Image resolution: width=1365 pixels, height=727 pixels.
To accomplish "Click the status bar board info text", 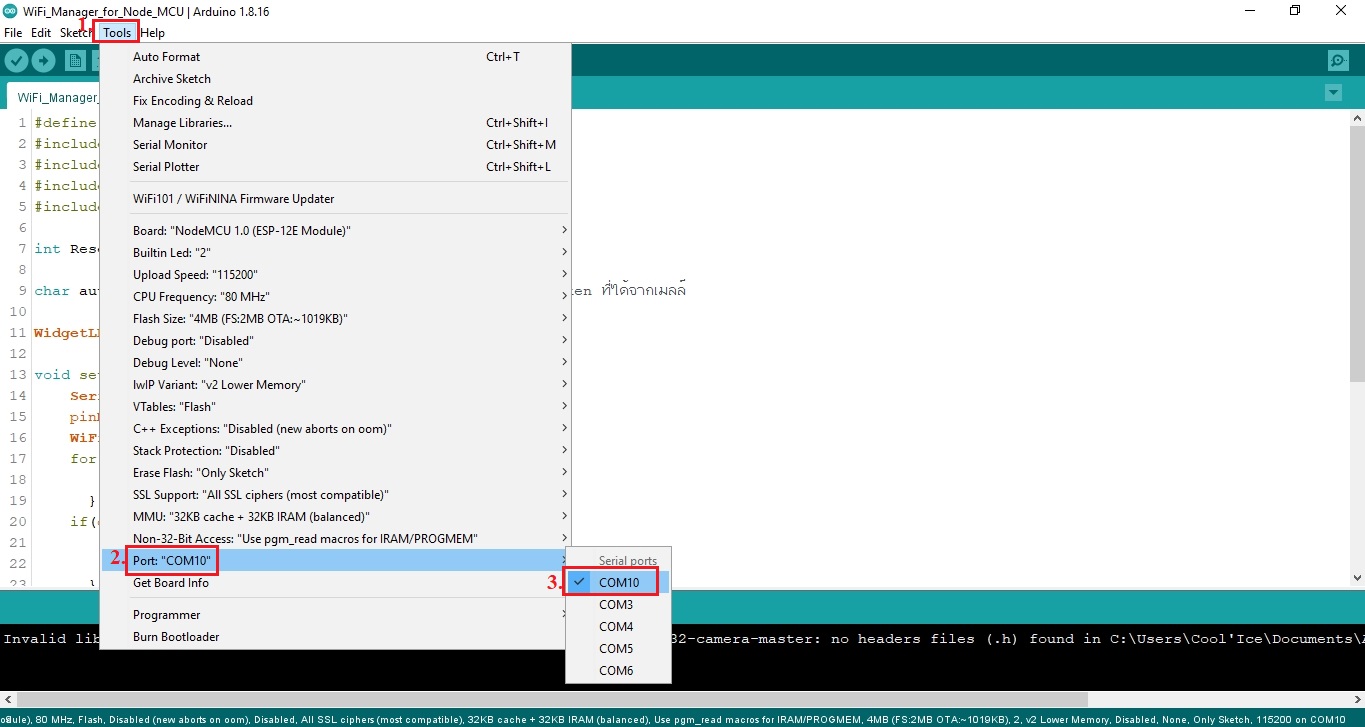I will pos(674,719).
